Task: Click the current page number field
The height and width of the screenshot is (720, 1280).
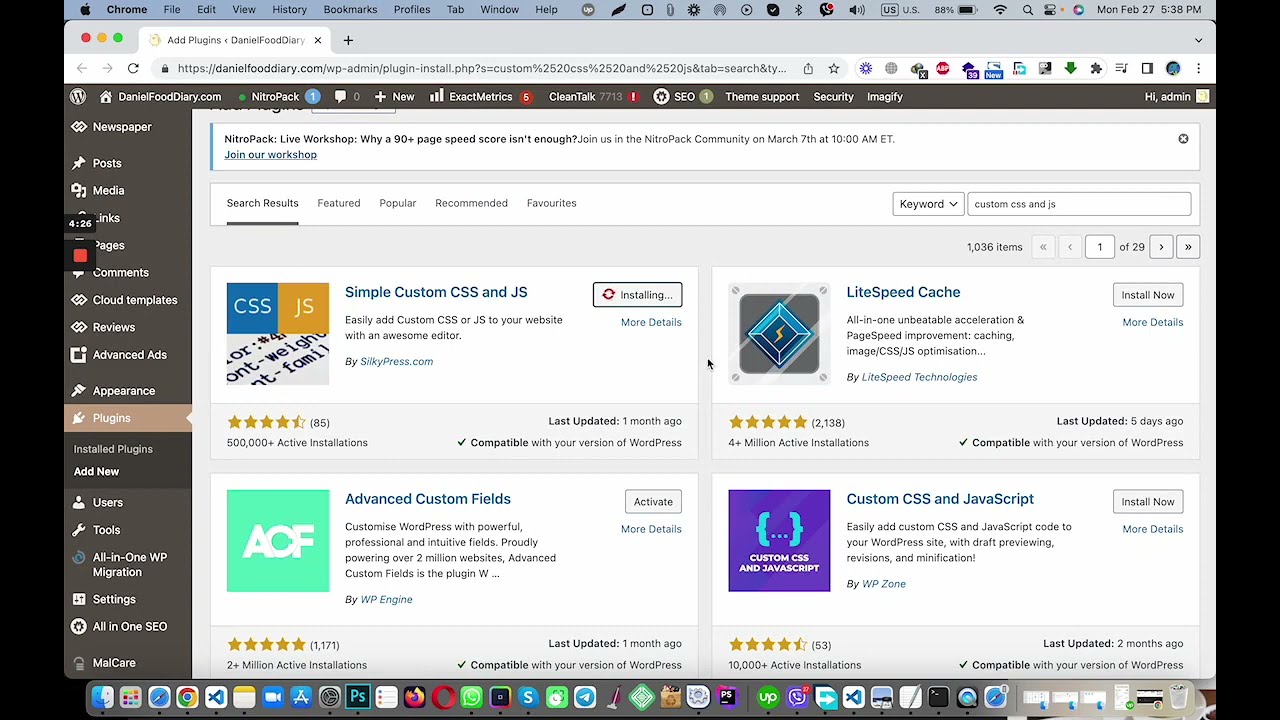Action: pyautogui.click(x=1099, y=247)
